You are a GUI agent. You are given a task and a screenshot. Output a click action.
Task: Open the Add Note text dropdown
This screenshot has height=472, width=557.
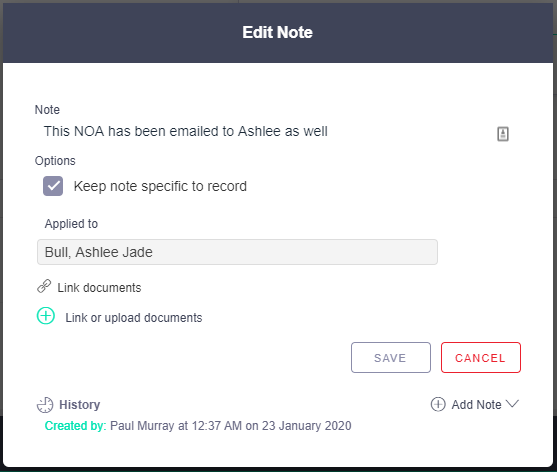pos(476,405)
